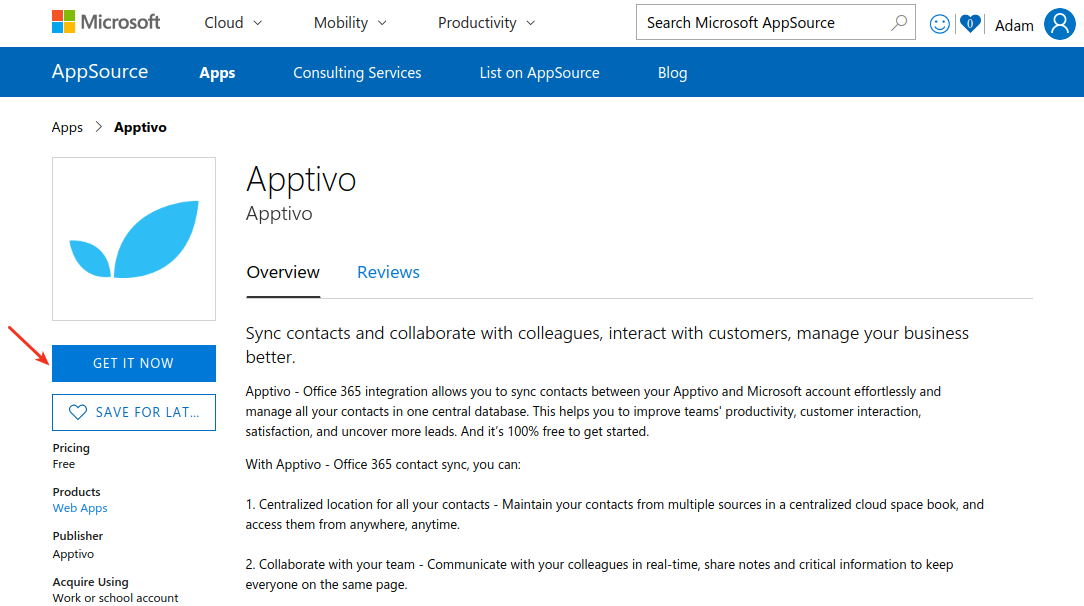Click the Apptivo breadcrumb text
Viewport: 1084px width, 606px height.
coord(140,127)
